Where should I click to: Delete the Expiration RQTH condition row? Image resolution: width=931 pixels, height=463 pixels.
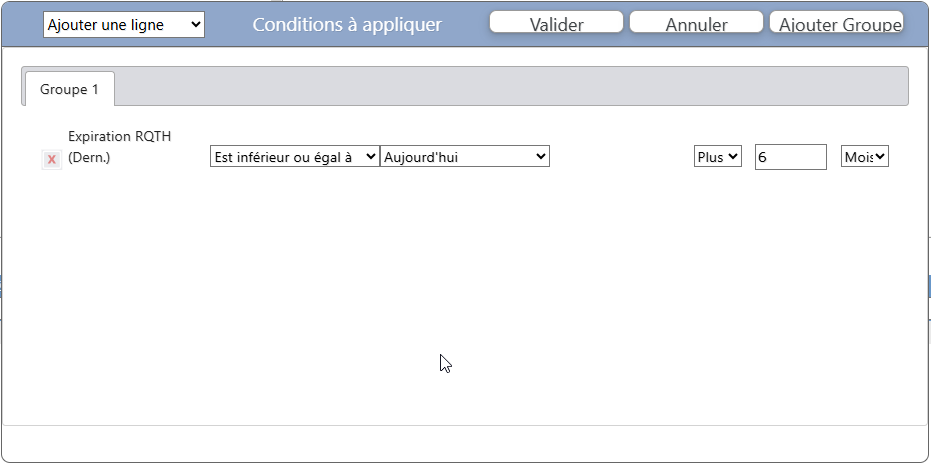(x=52, y=160)
